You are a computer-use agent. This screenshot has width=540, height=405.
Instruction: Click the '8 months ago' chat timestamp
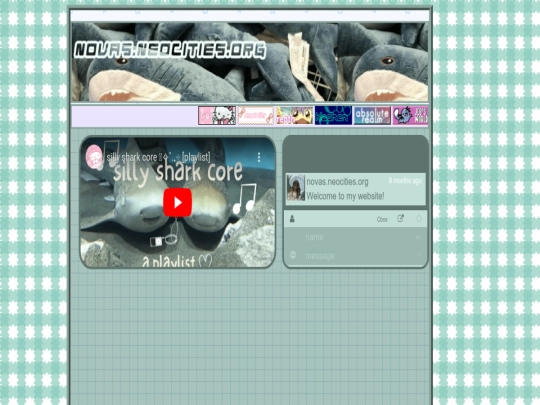pos(405,180)
